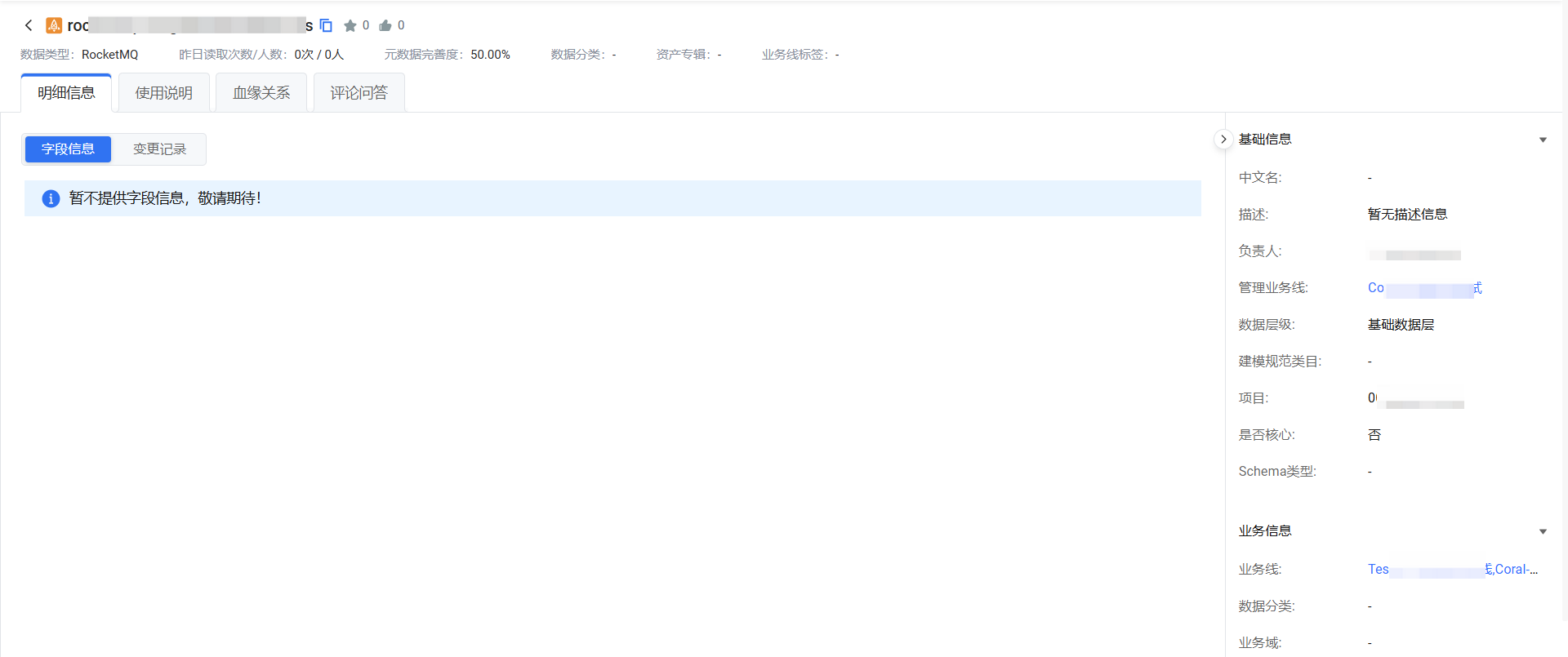
Task: Copy the asset name
Action: click(x=326, y=25)
